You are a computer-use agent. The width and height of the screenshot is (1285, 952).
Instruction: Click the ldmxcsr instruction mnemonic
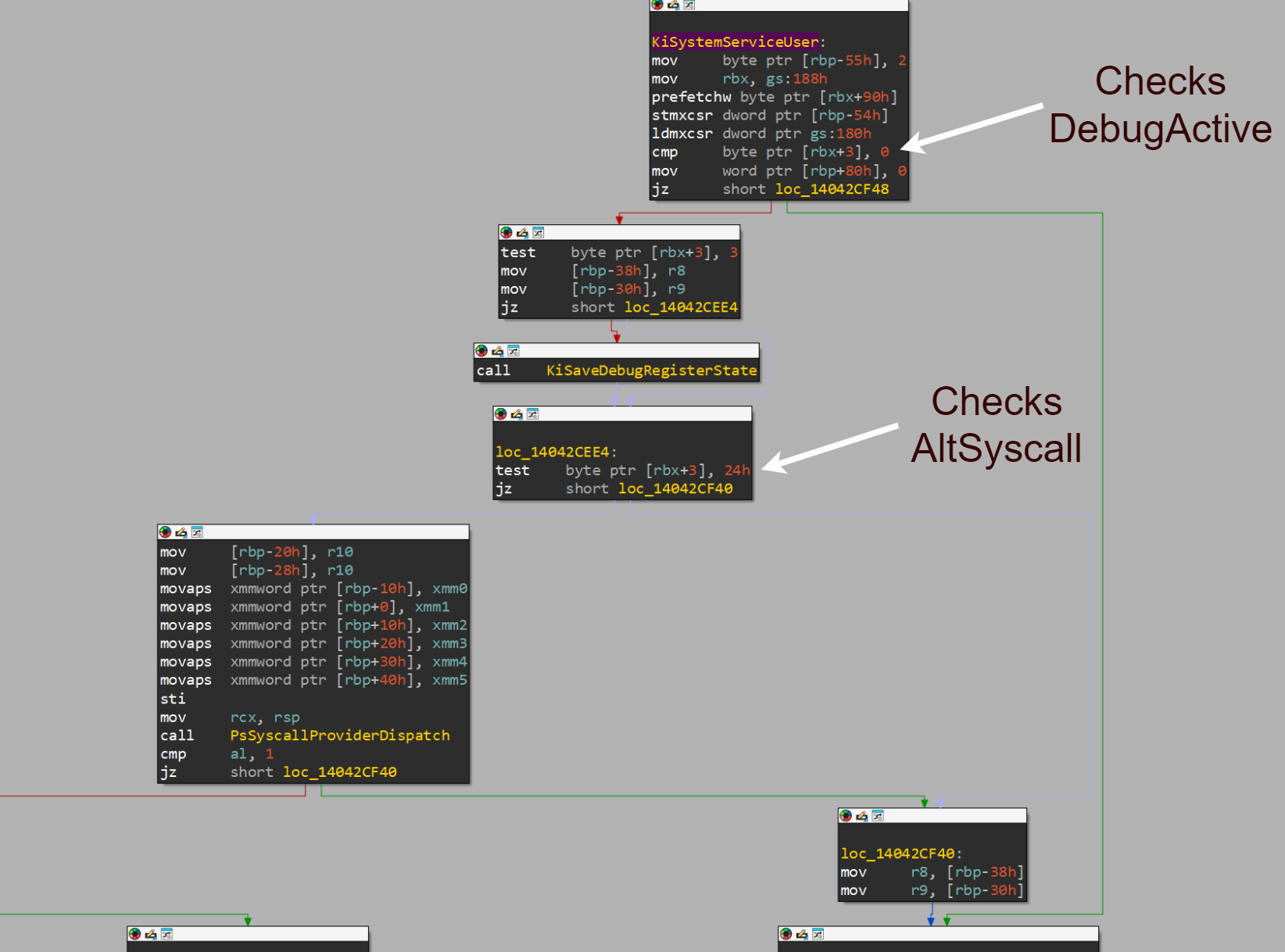pyautogui.click(x=682, y=134)
